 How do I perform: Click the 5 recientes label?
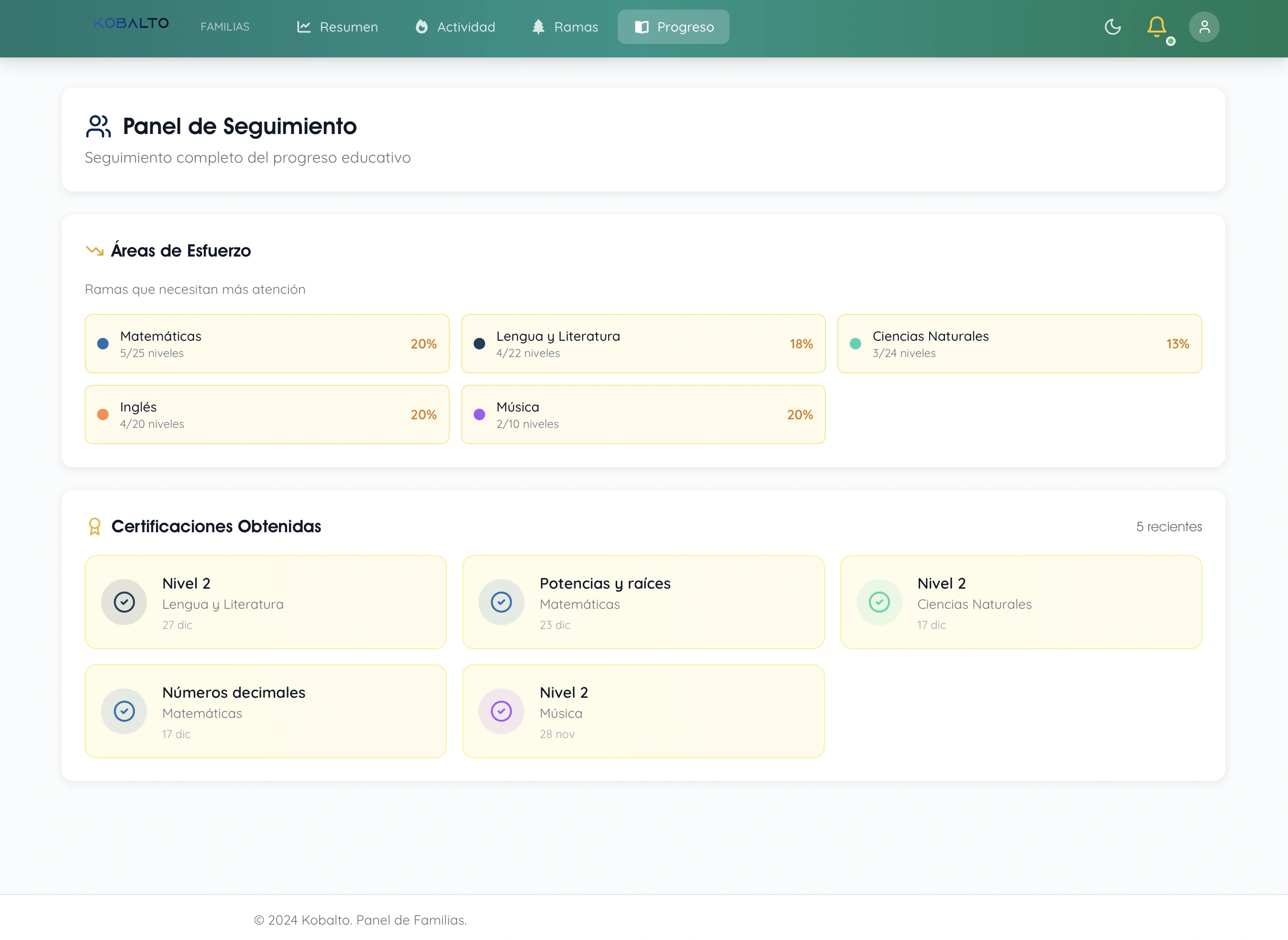[x=1168, y=527]
